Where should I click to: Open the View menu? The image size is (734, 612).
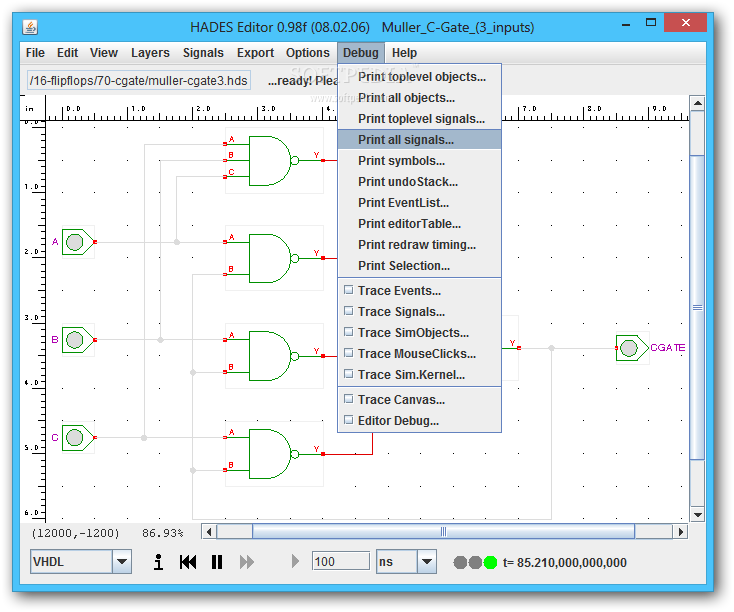click(x=104, y=53)
